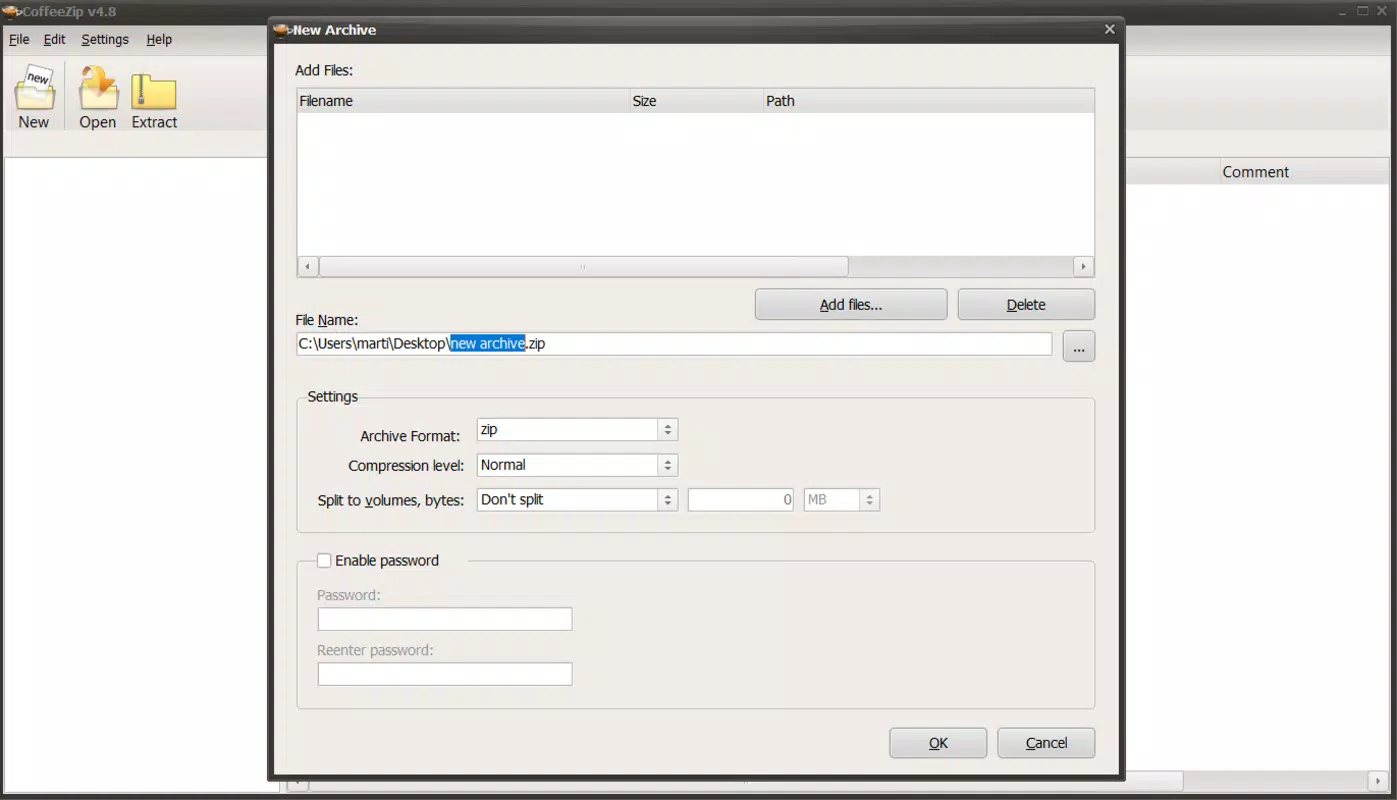Viewport: 1397px width, 800px height.
Task: Click the Reenter password input field
Action: (445, 674)
